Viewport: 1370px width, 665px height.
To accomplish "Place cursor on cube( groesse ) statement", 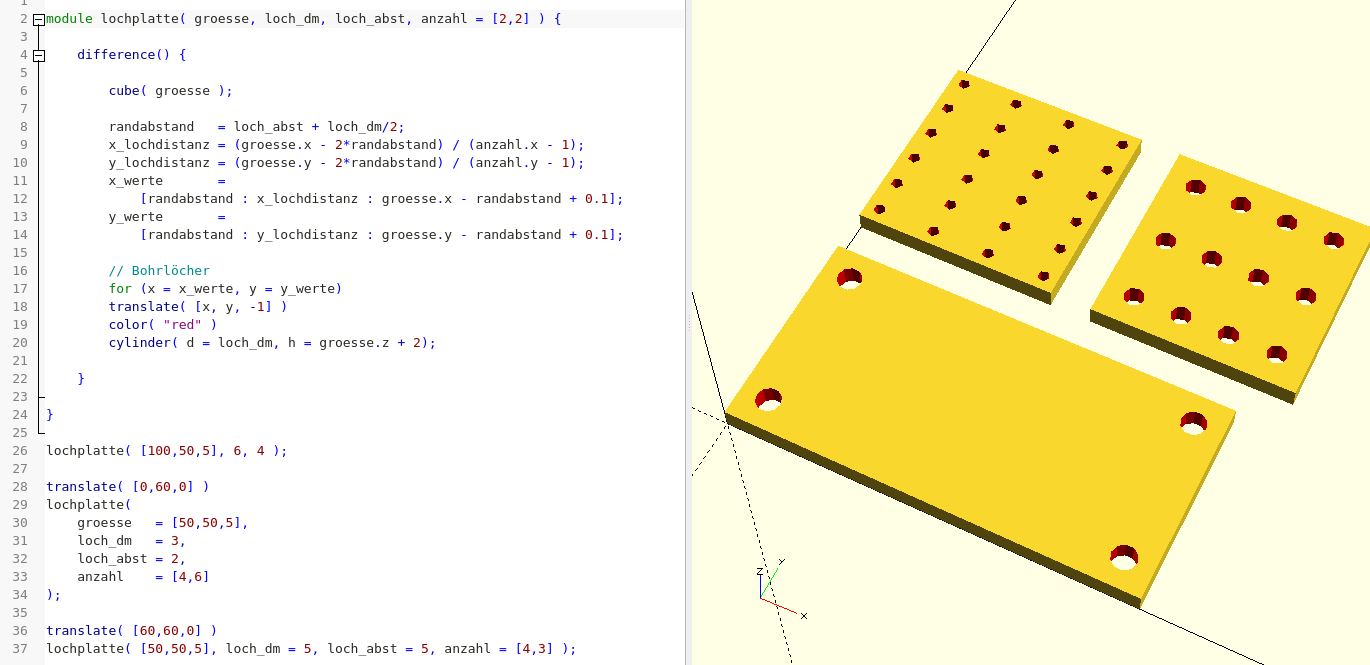I will coord(170,91).
